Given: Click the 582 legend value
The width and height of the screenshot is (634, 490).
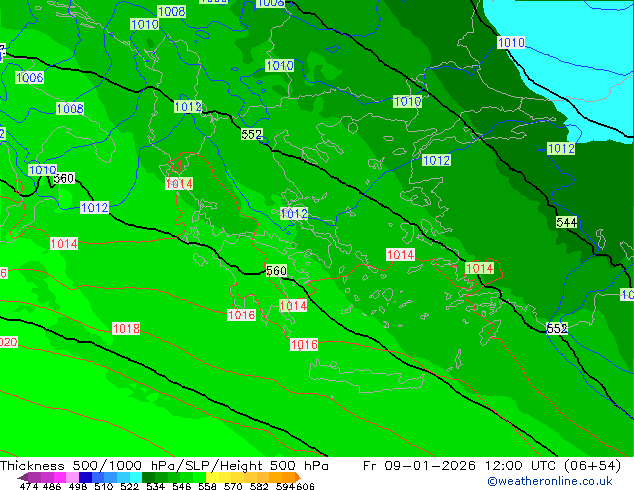Looking at the screenshot, I should tap(259, 486).
